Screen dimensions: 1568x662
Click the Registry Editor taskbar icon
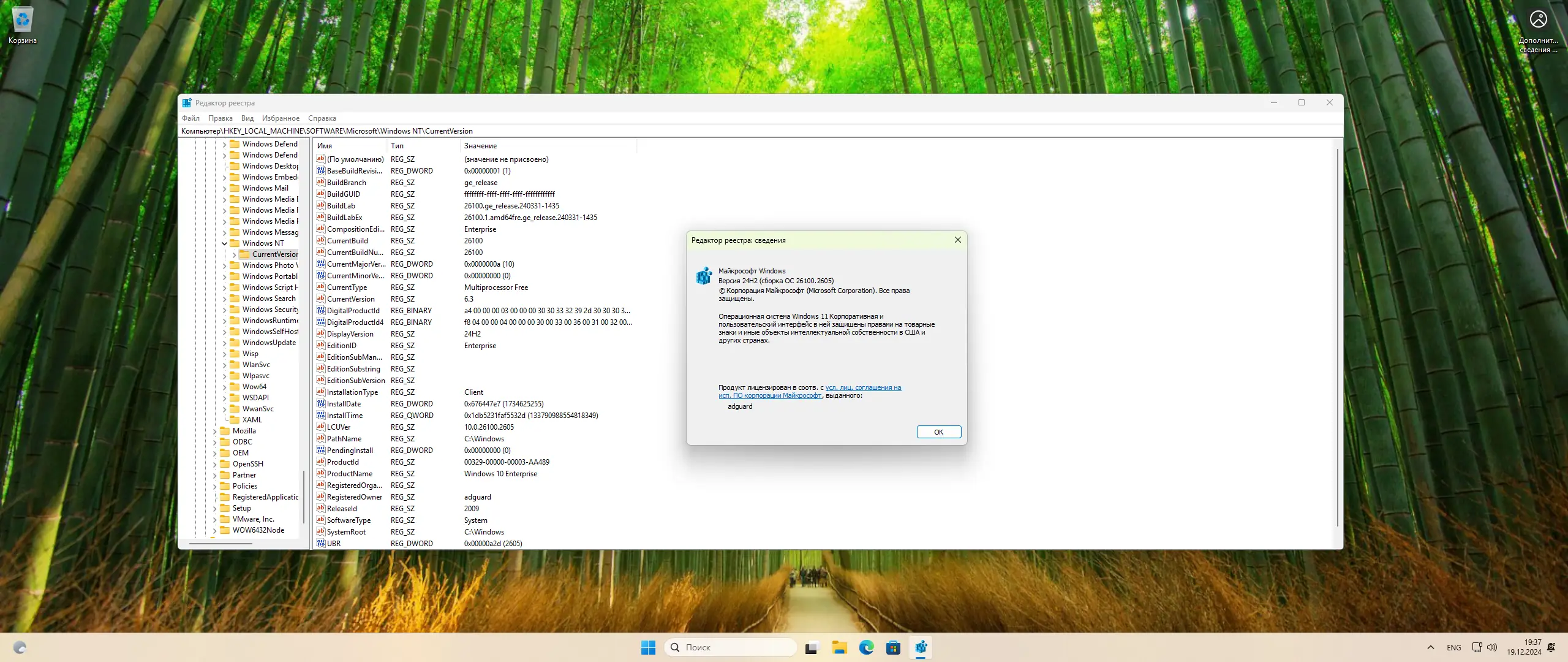tap(921, 647)
